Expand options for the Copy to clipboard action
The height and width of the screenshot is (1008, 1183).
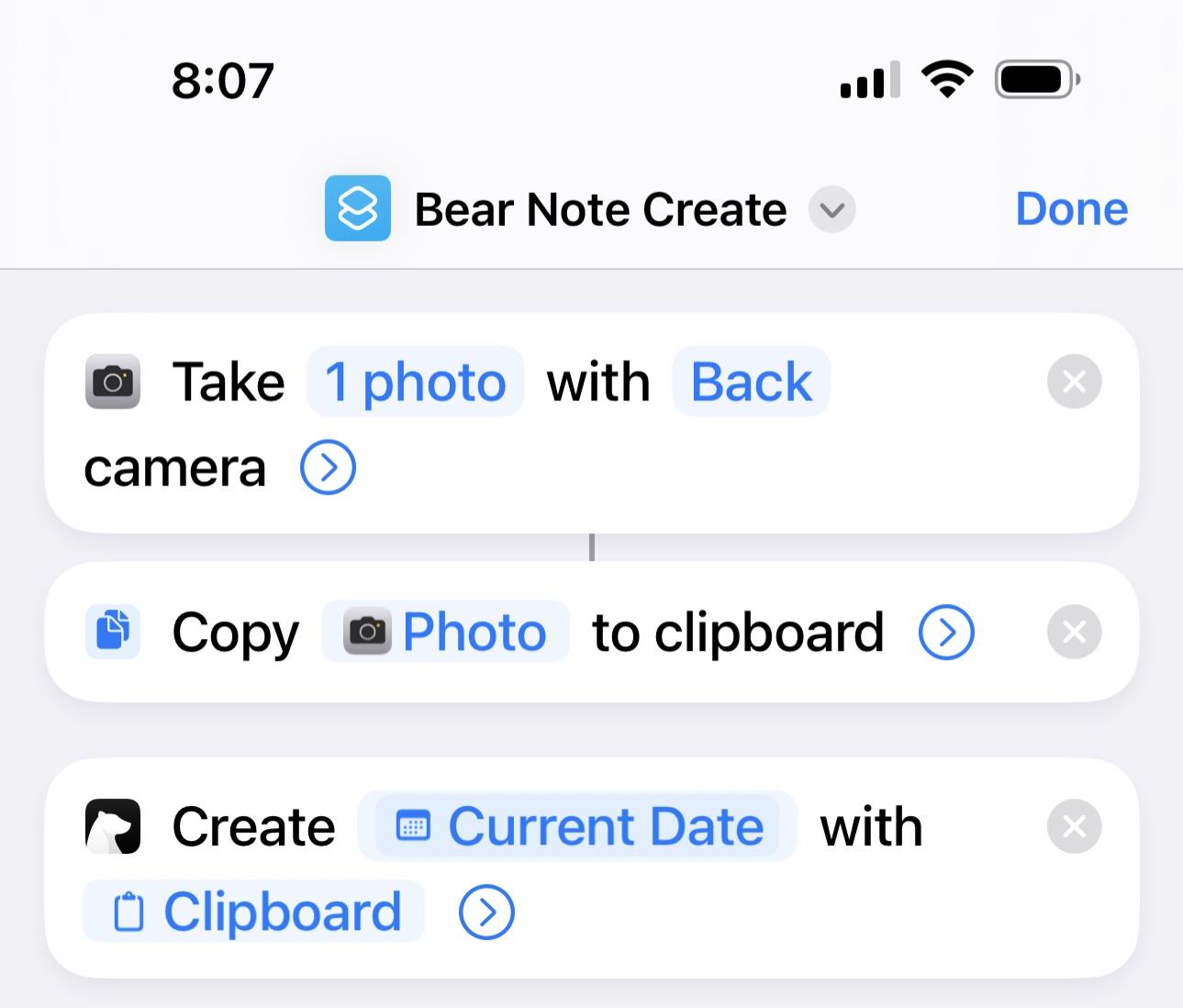click(944, 632)
